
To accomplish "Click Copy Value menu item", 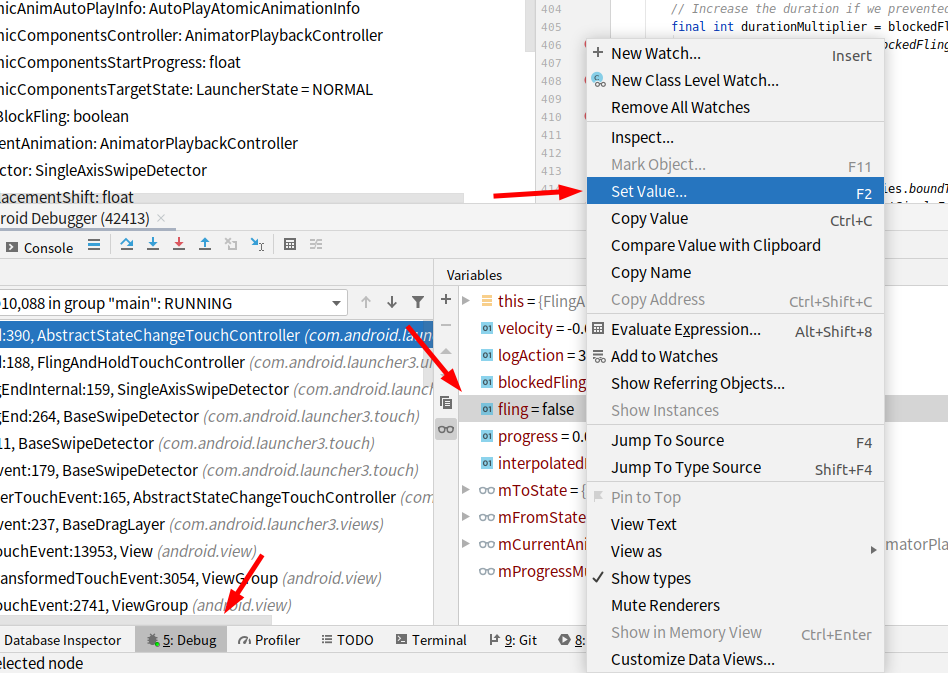I will [735, 219].
